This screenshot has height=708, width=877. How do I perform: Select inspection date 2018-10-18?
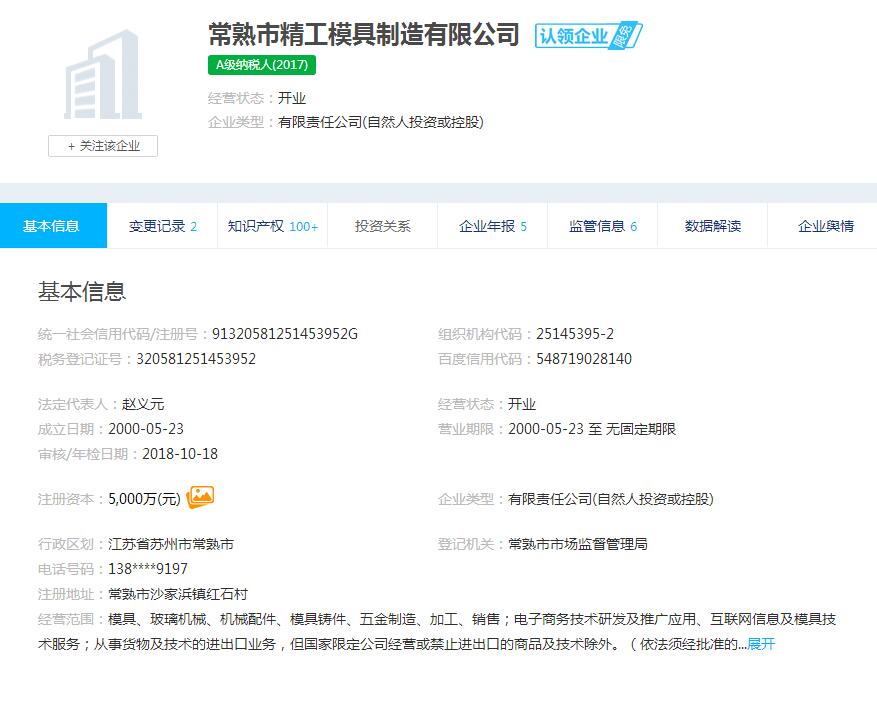(x=180, y=454)
